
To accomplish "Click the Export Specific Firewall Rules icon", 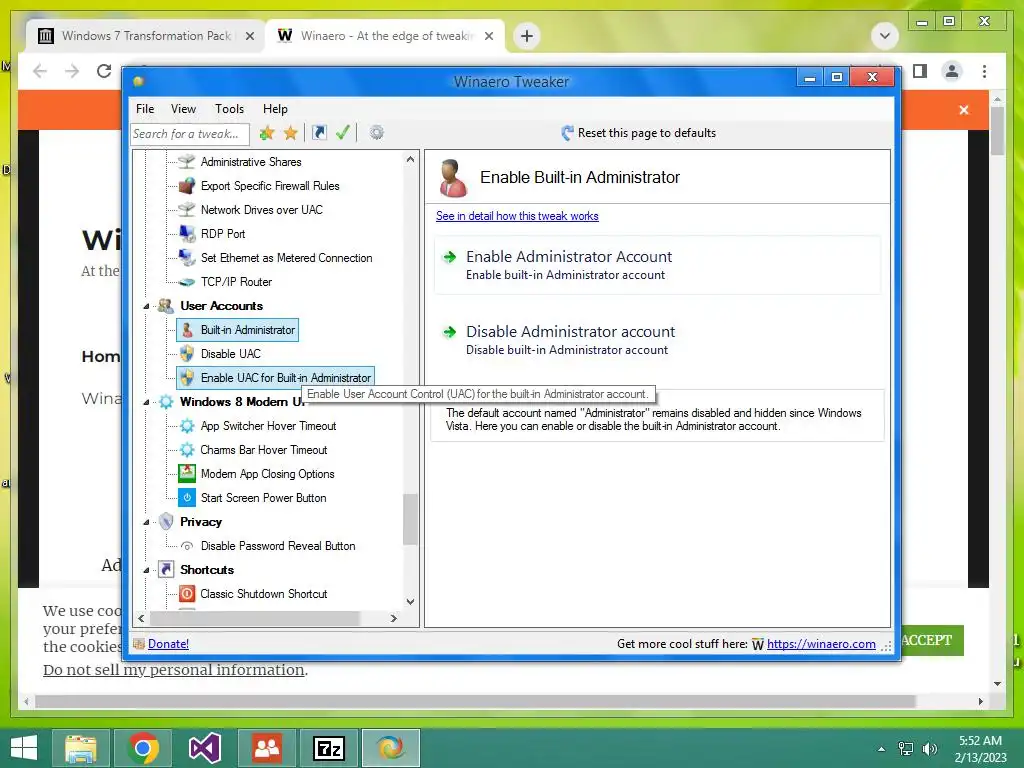I will 187,185.
